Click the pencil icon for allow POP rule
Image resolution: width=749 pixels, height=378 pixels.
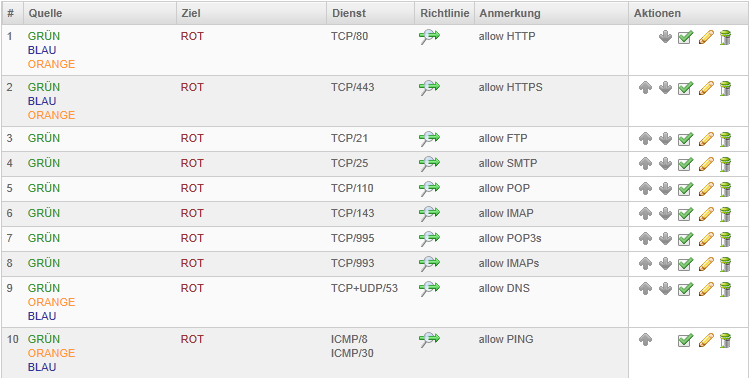pyautogui.click(x=706, y=189)
